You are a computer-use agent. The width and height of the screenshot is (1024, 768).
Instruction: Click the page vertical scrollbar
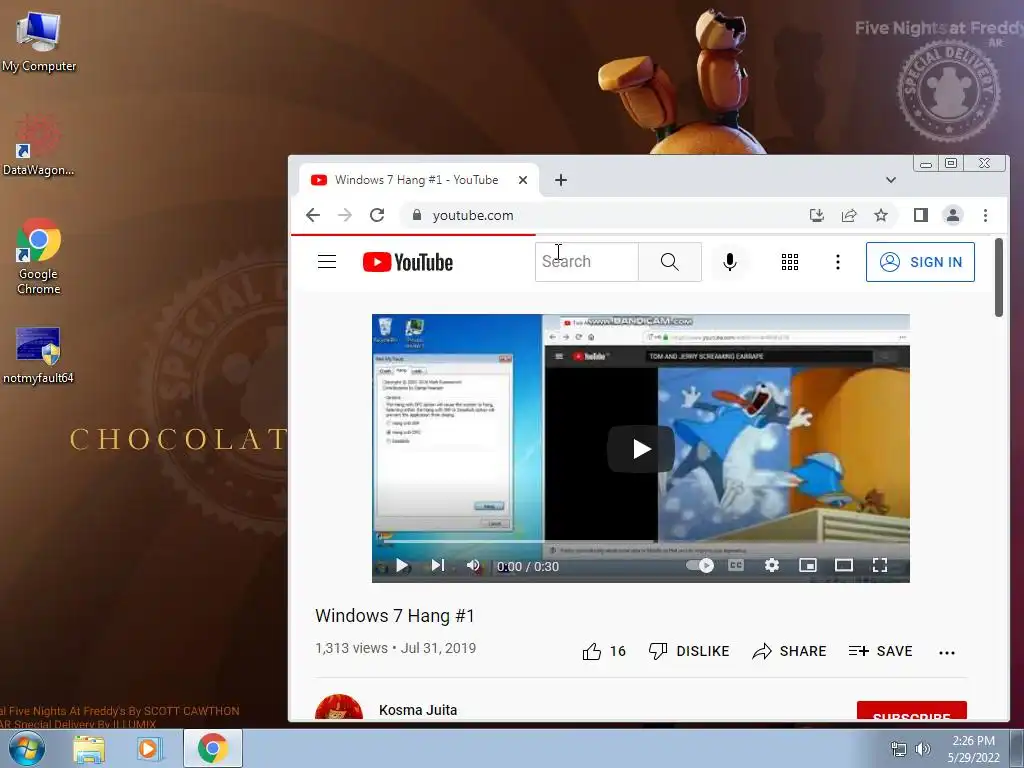(999, 278)
